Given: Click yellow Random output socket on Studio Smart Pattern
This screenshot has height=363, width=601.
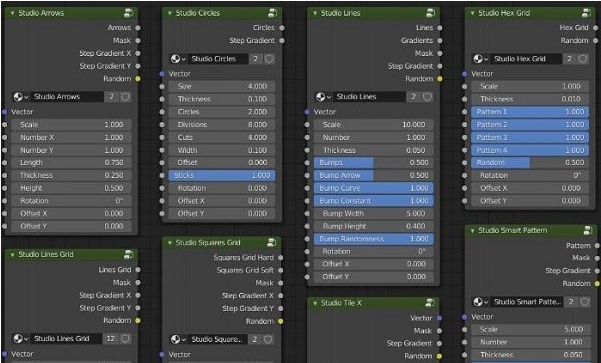Looking at the screenshot, I should 597,284.
